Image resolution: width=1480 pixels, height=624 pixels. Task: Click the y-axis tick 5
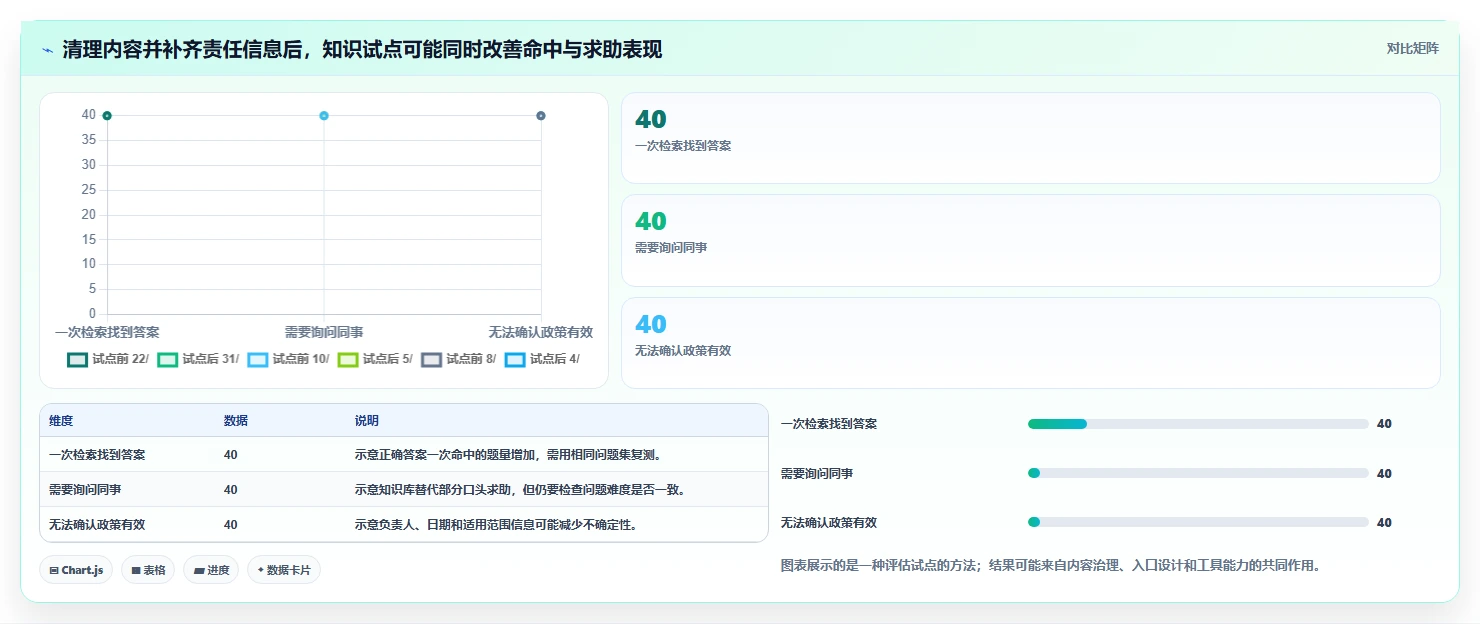[92, 289]
